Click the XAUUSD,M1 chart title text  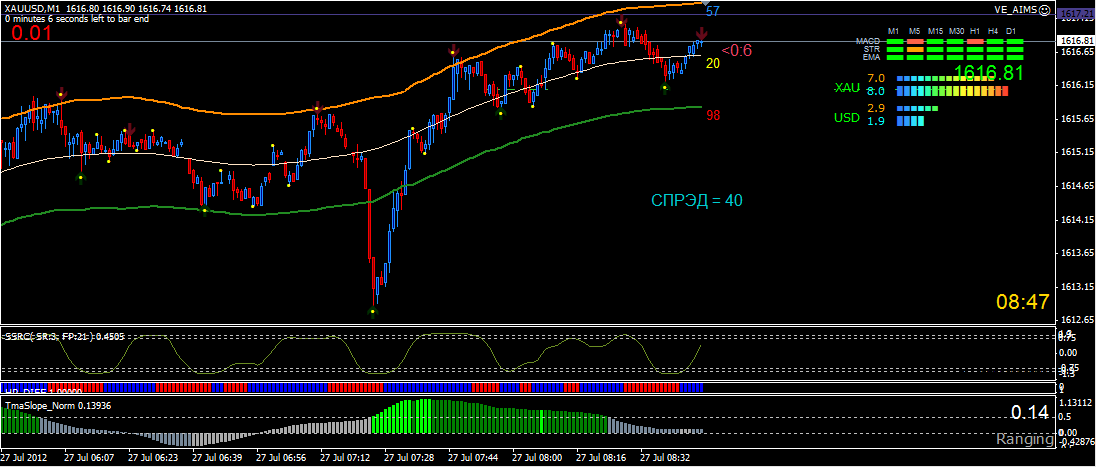[31, 7]
